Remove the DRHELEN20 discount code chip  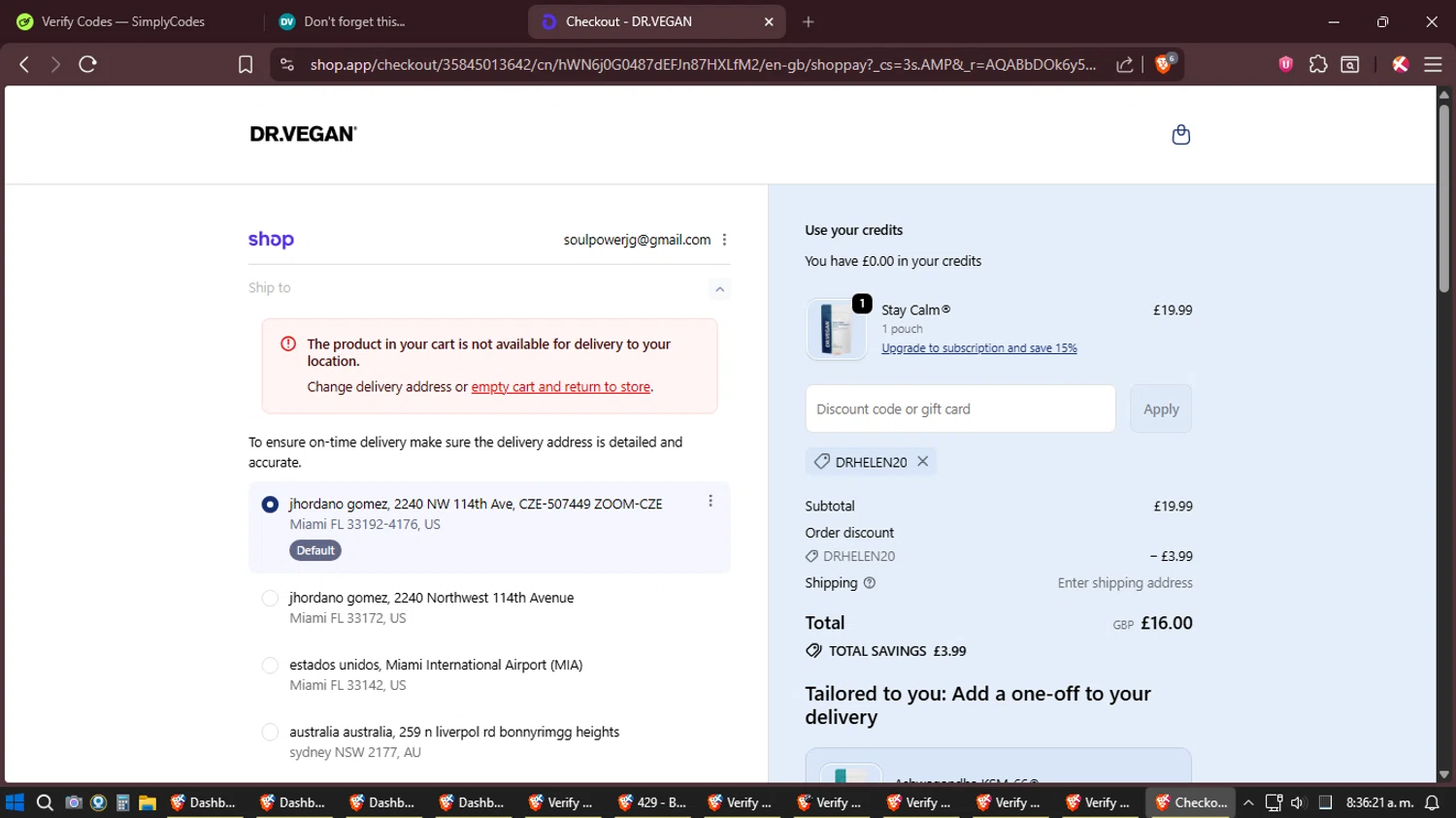pos(923,462)
